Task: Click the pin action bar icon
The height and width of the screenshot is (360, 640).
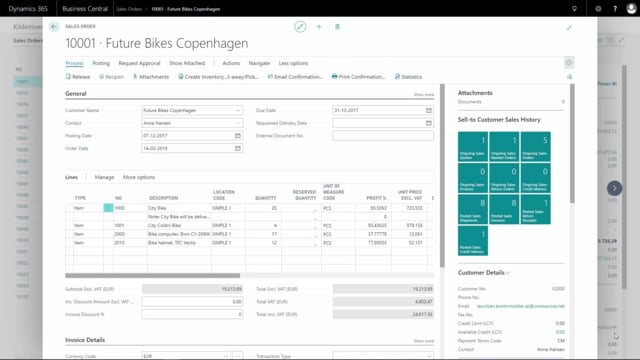Action: click(569, 77)
